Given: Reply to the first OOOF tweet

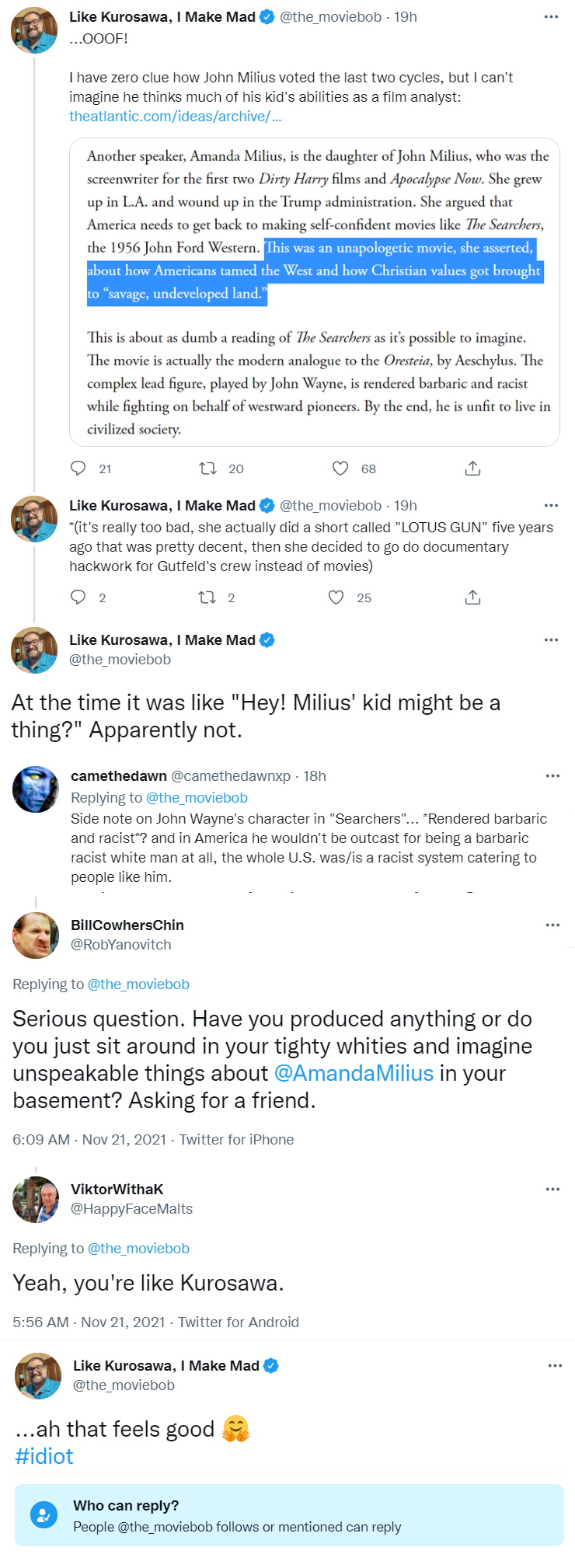Looking at the screenshot, I should 78,469.
